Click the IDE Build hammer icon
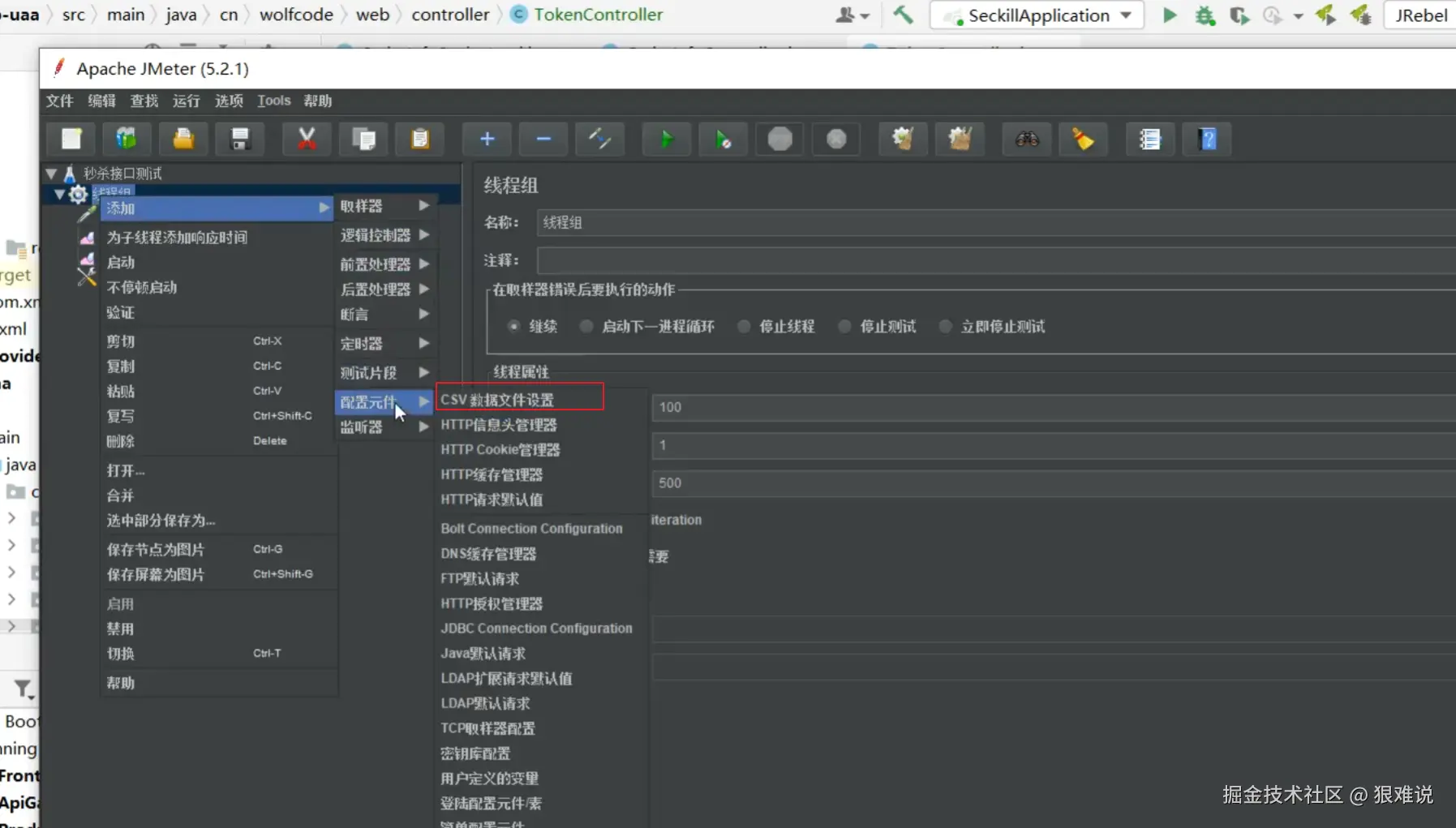Viewport: 1456px width, 828px height. click(x=903, y=15)
